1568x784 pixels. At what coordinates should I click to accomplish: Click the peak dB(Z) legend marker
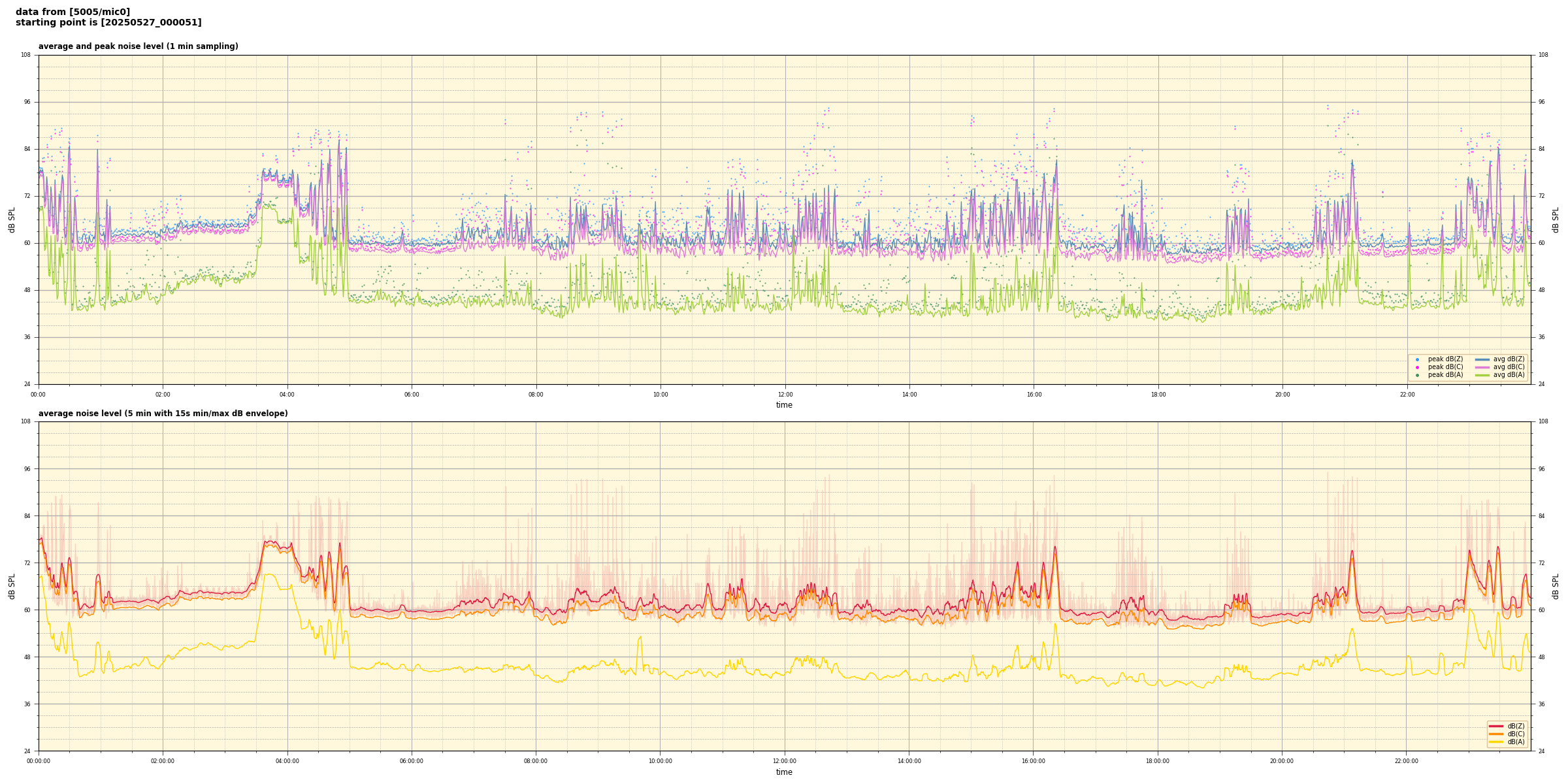tap(1417, 359)
